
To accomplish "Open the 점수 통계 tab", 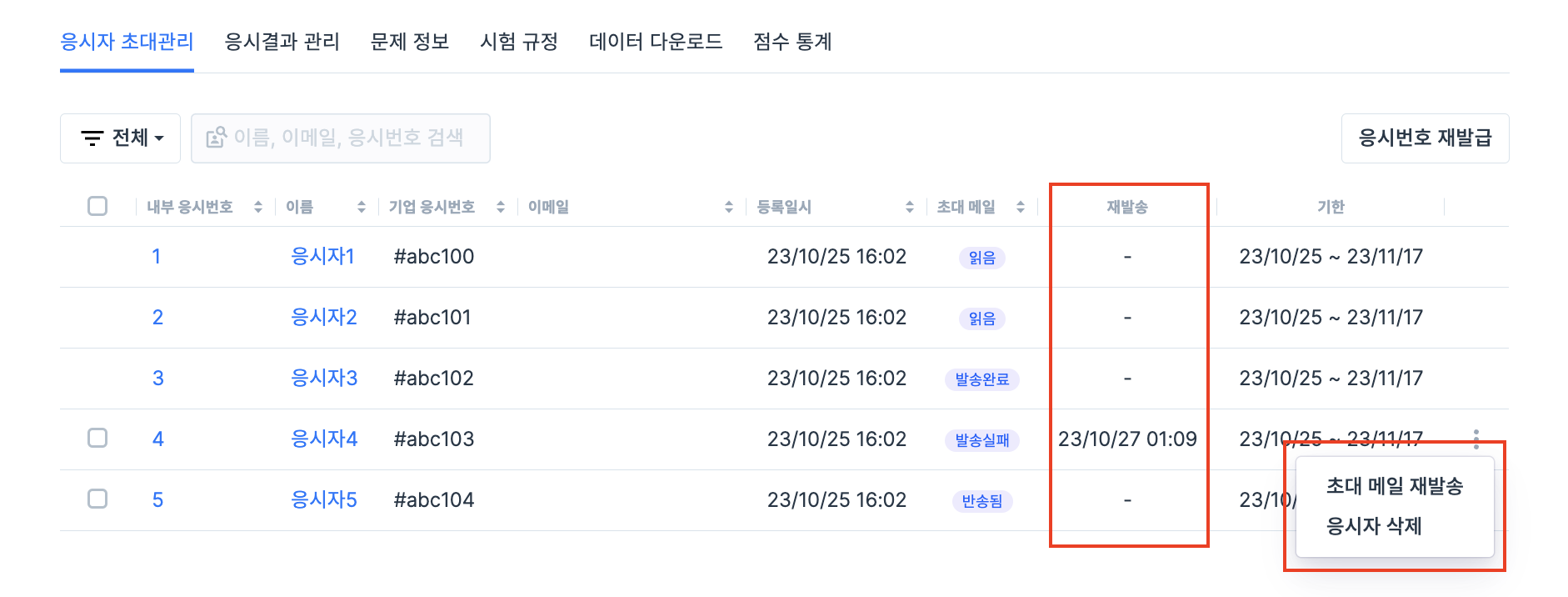I will click(792, 42).
